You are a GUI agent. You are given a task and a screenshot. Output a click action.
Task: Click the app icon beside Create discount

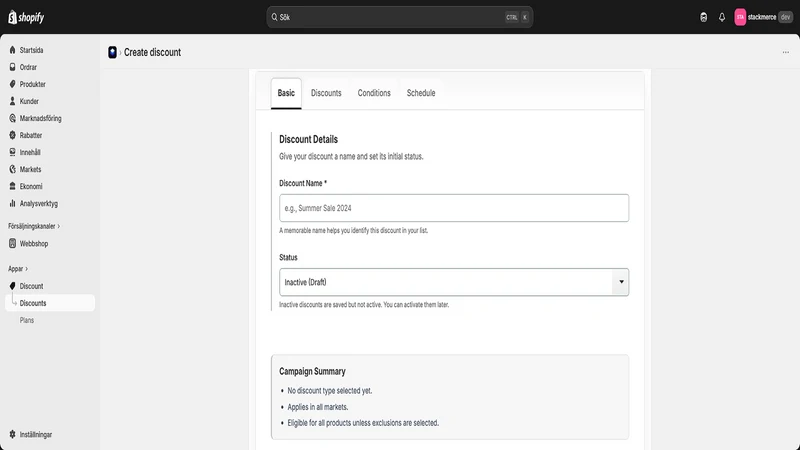click(x=112, y=52)
